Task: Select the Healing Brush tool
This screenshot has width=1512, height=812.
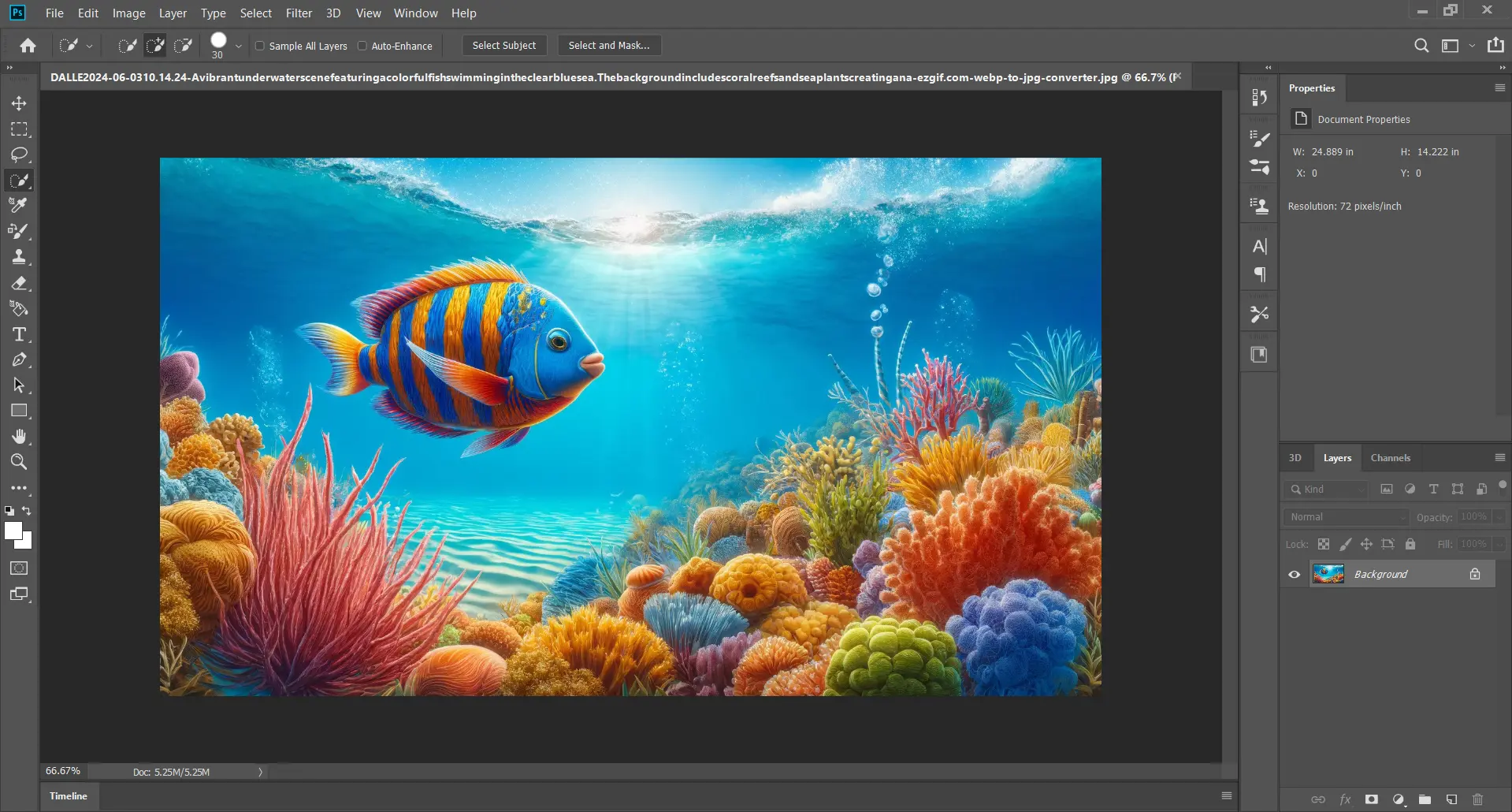Action: tap(19, 232)
